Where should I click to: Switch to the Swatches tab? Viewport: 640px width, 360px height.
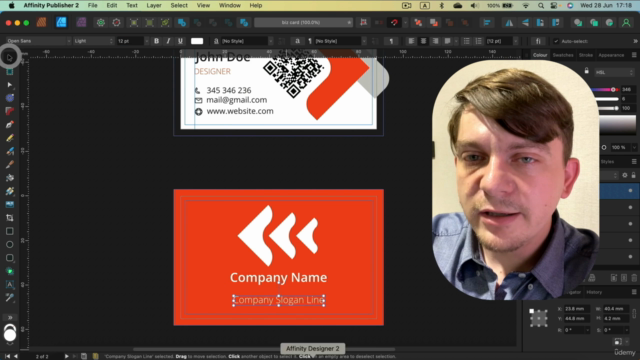563,55
